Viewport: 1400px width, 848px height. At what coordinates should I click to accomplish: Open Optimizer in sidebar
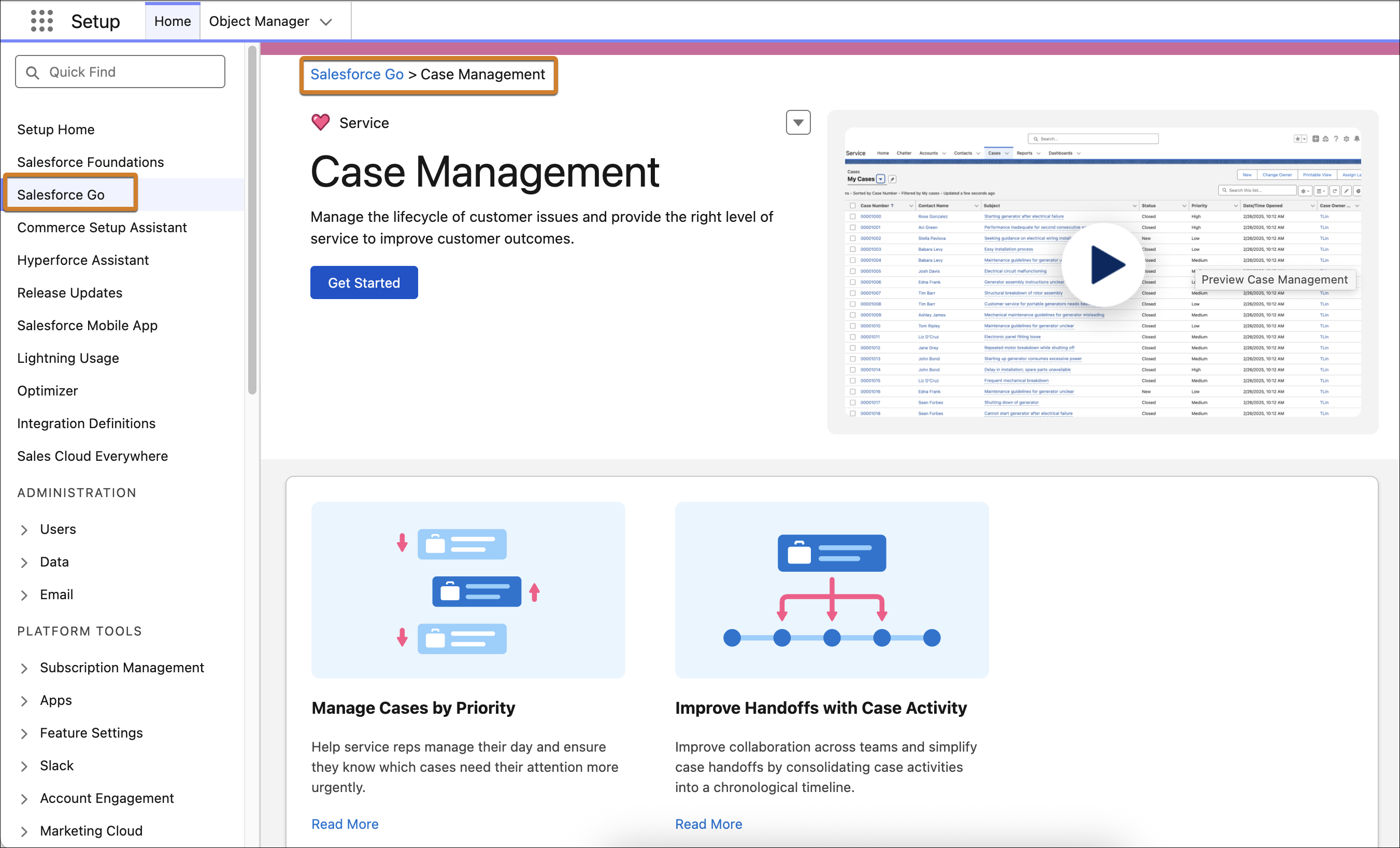tap(48, 390)
